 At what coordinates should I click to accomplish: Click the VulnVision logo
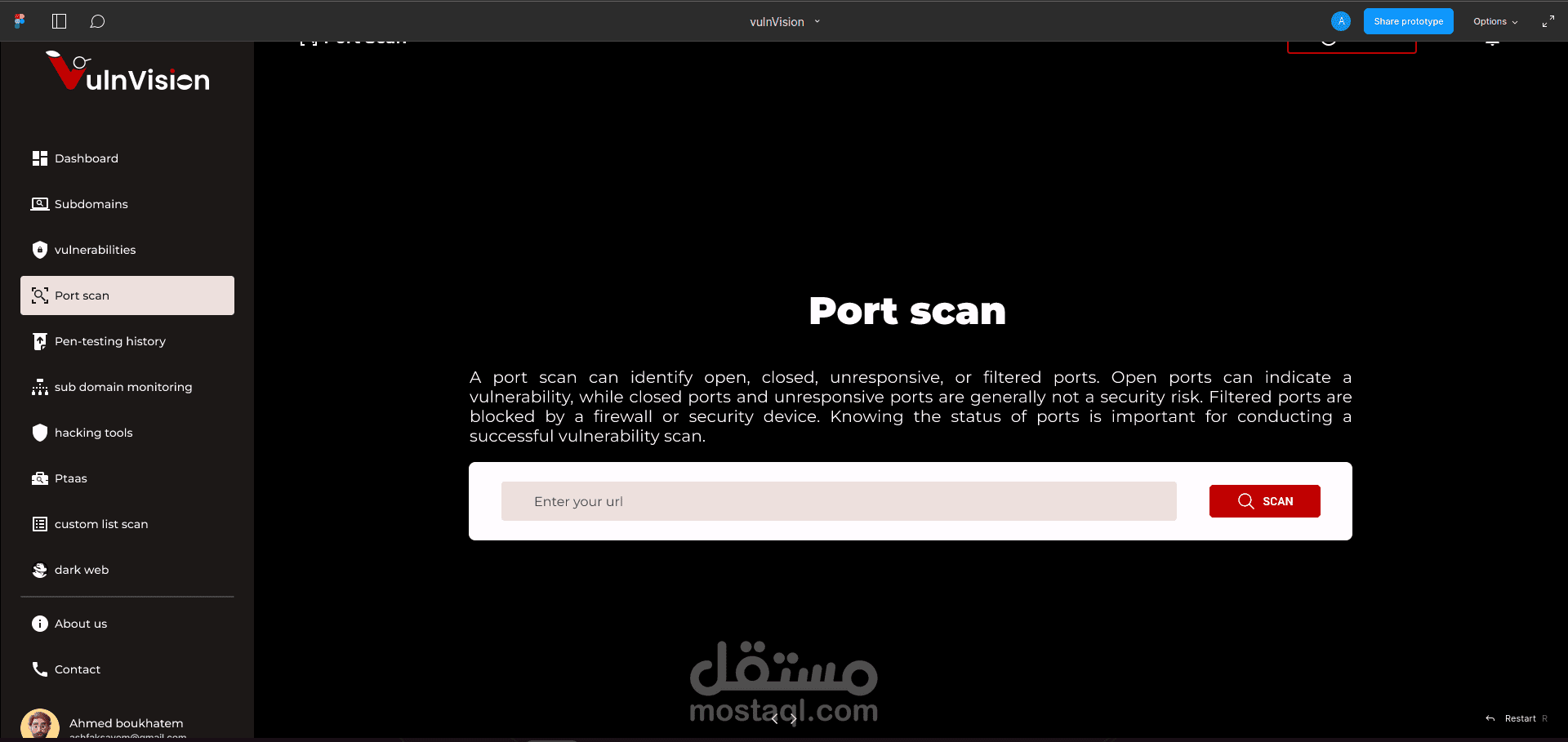pyautogui.click(x=128, y=71)
